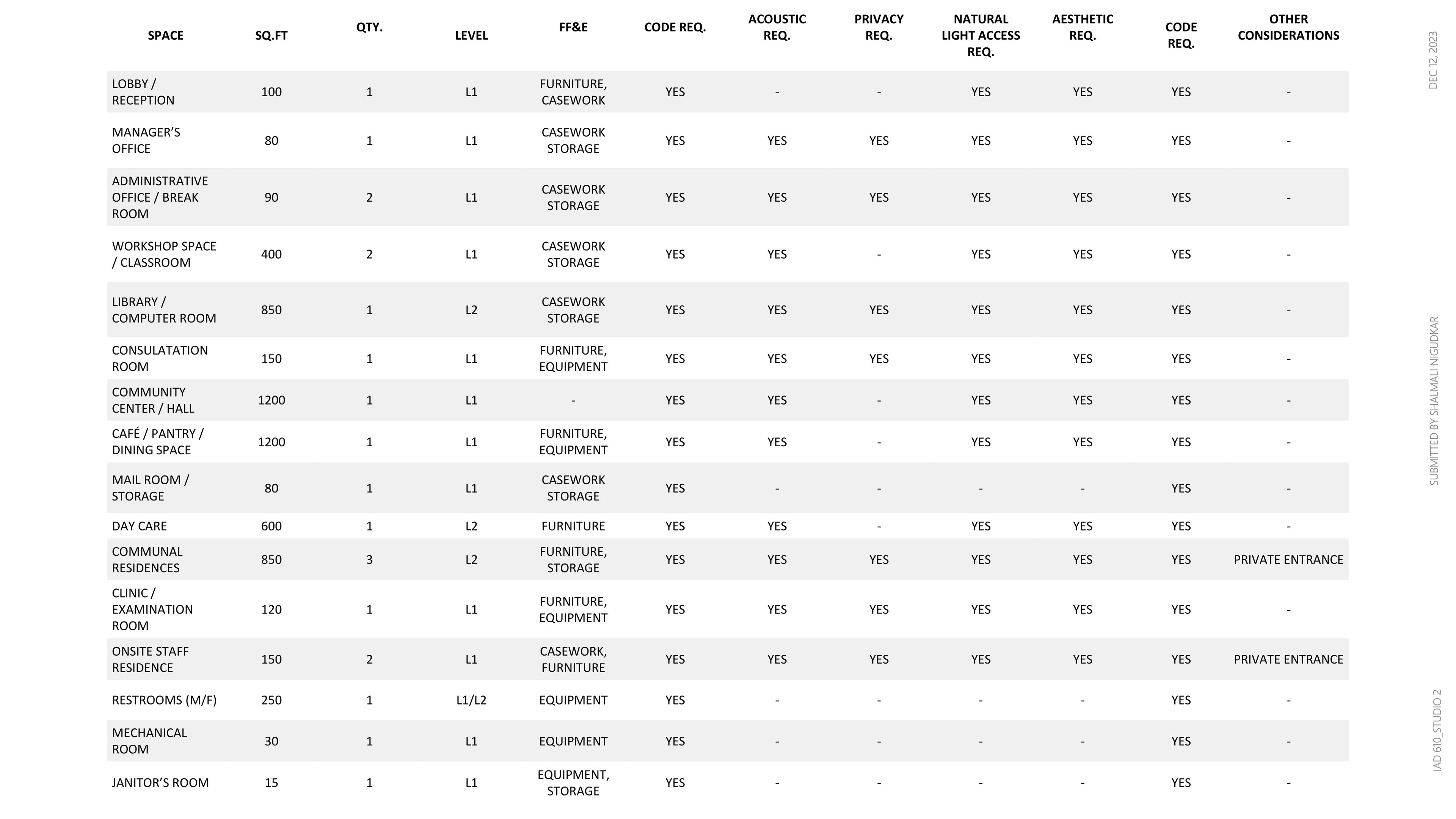Screen dimensions: 1456x819
Task: Select the LOBBY / RECEPTION row label
Action: (143, 92)
